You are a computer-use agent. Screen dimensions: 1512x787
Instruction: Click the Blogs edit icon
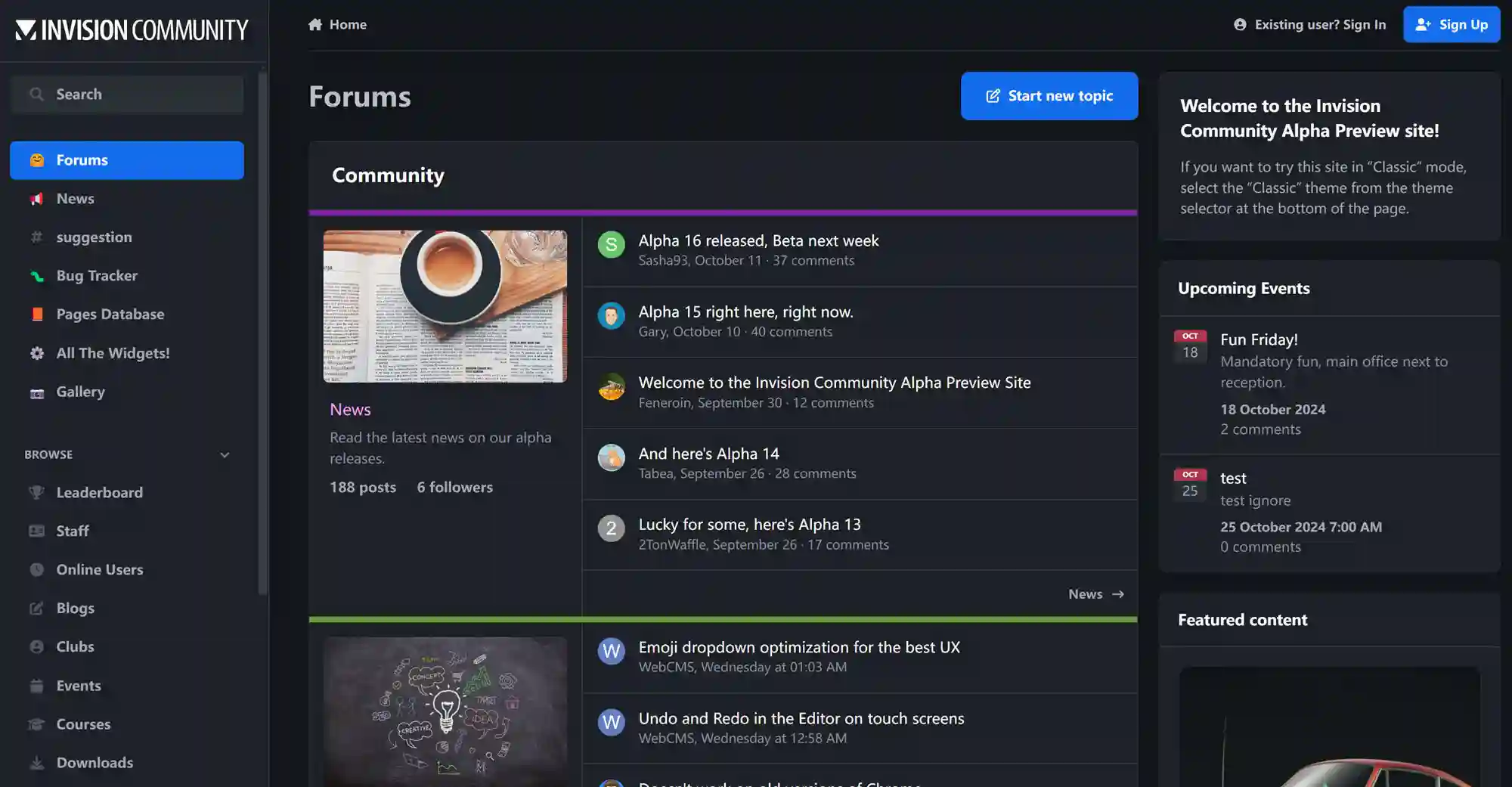pos(36,608)
